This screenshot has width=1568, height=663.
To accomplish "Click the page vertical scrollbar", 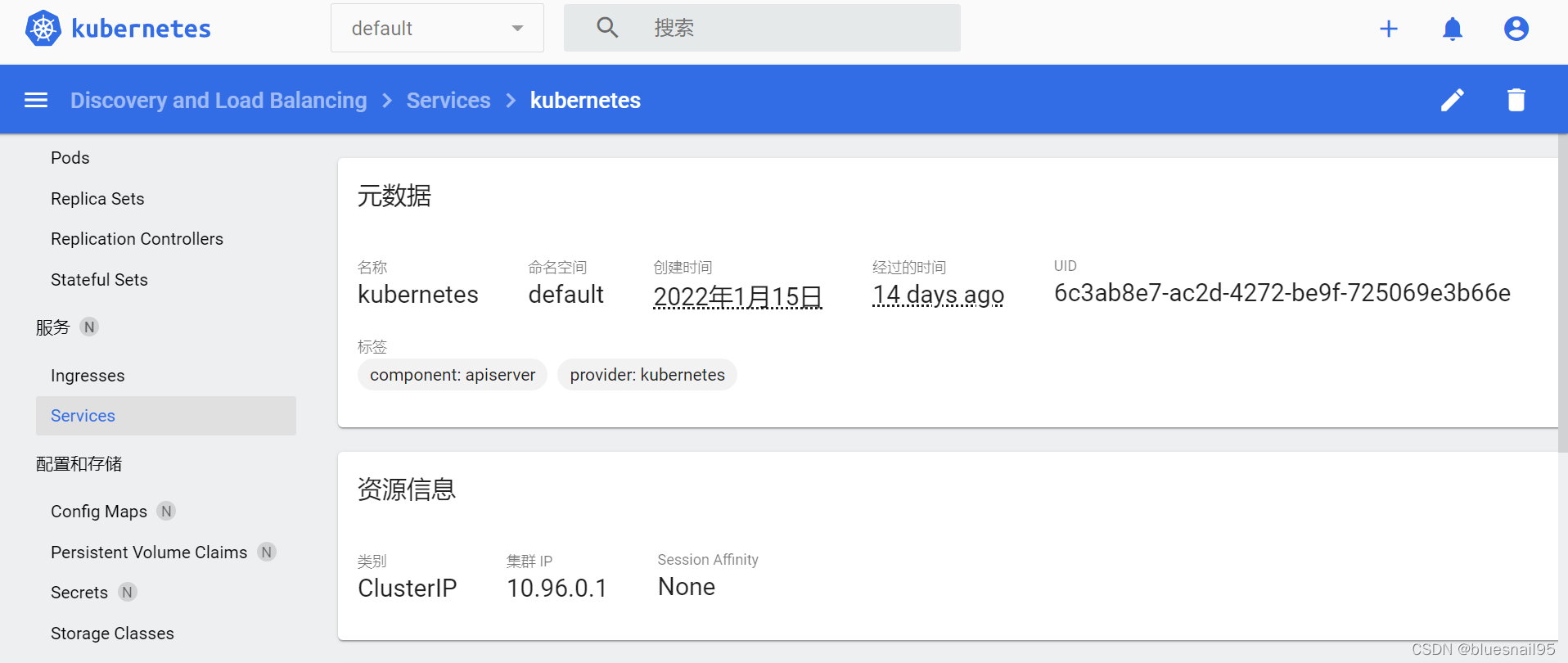I will pyautogui.click(x=1562, y=293).
